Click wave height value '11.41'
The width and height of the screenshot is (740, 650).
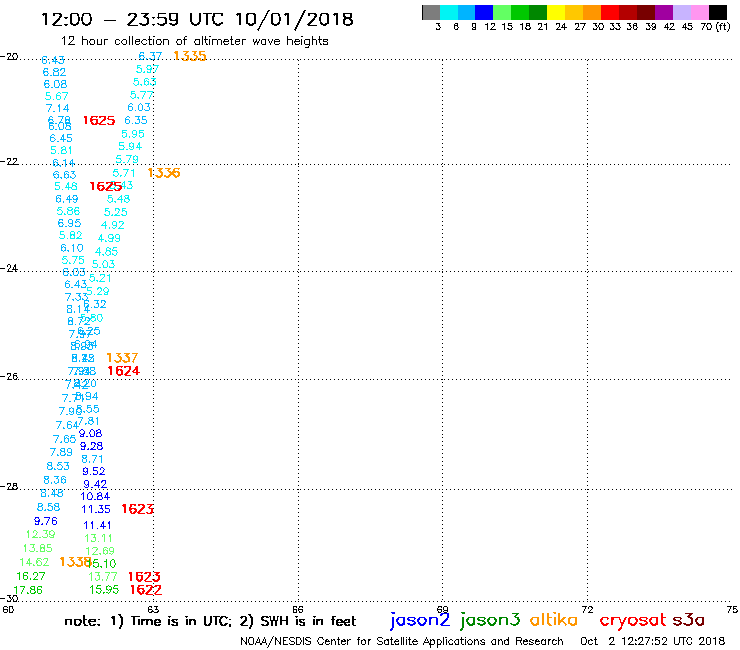[97, 525]
